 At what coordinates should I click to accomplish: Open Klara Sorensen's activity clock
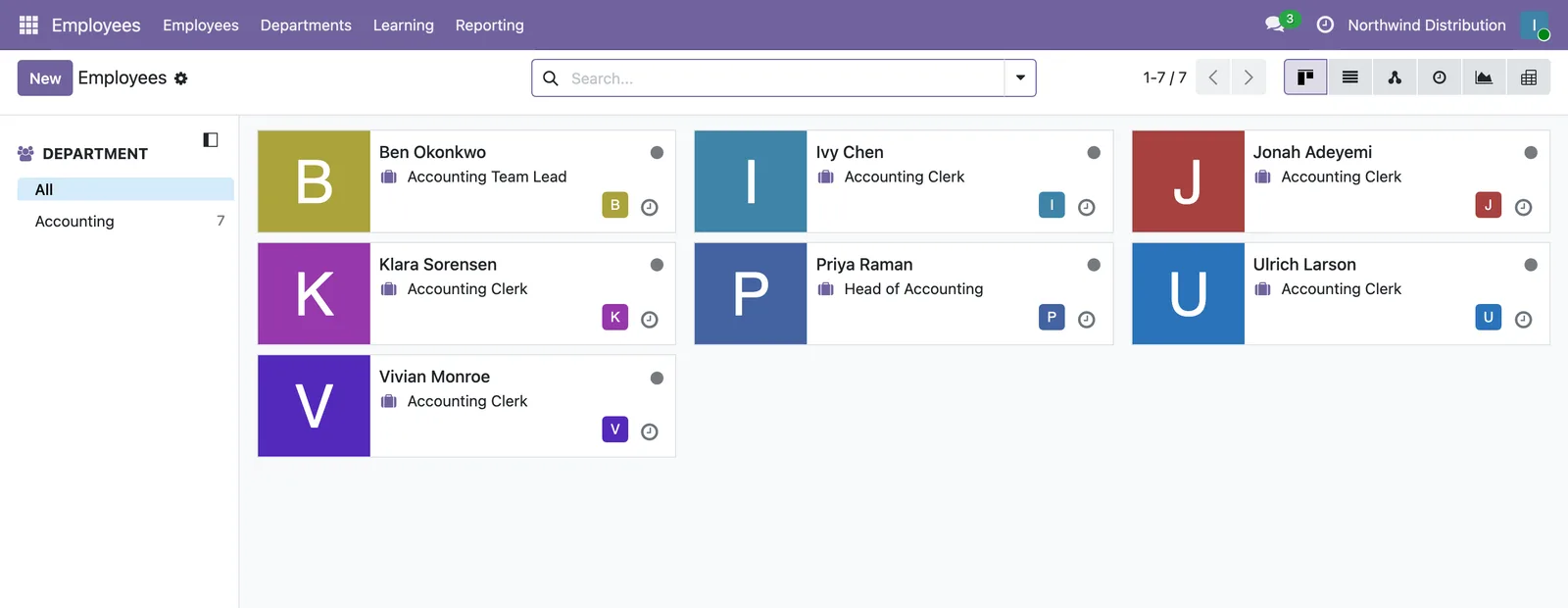tap(650, 320)
